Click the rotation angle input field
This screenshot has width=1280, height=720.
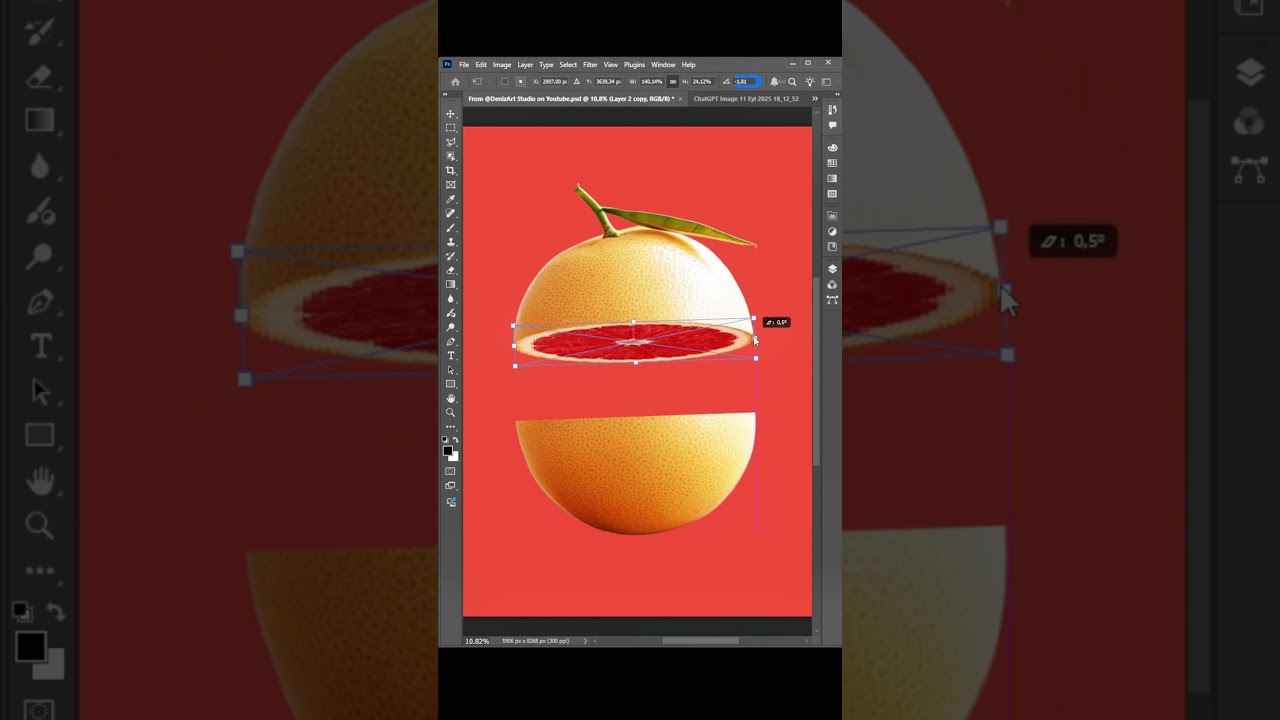pos(748,82)
